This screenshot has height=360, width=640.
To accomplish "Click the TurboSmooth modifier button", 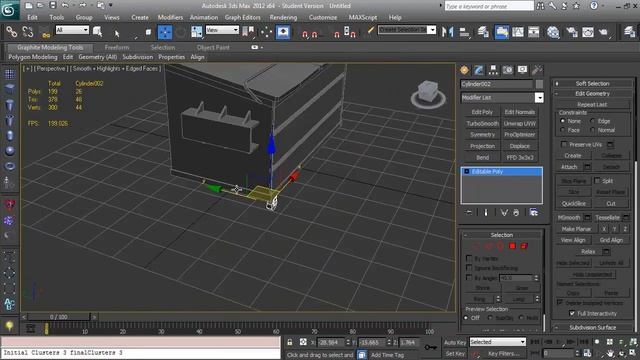I will [x=482, y=123].
